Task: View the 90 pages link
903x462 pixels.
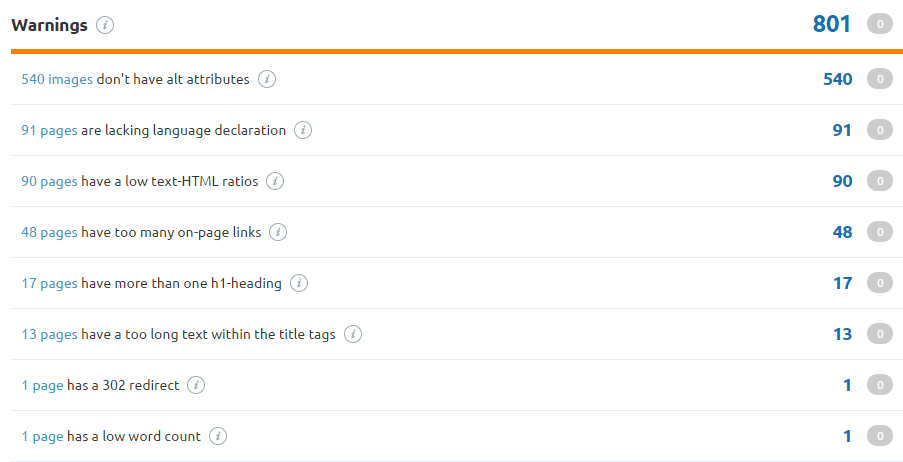Action: (x=50, y=181)
